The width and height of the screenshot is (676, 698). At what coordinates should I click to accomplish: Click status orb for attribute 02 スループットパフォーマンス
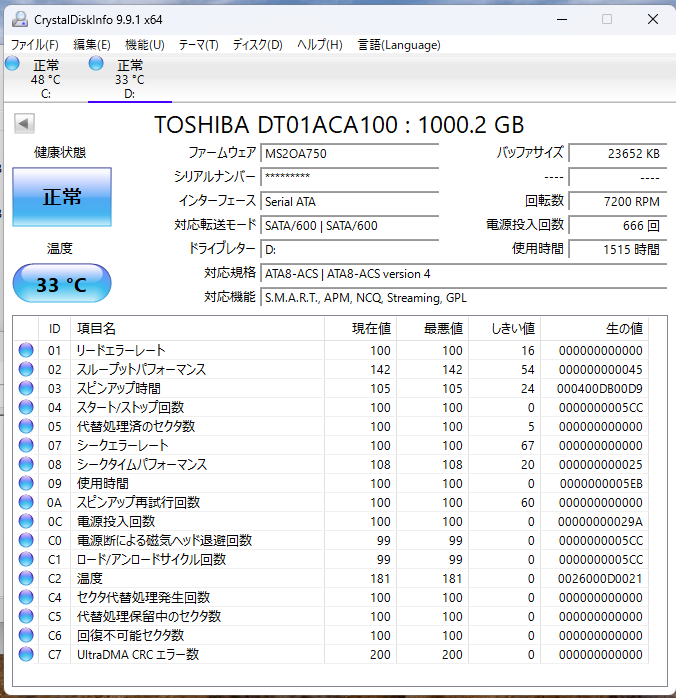coord(26,369)
